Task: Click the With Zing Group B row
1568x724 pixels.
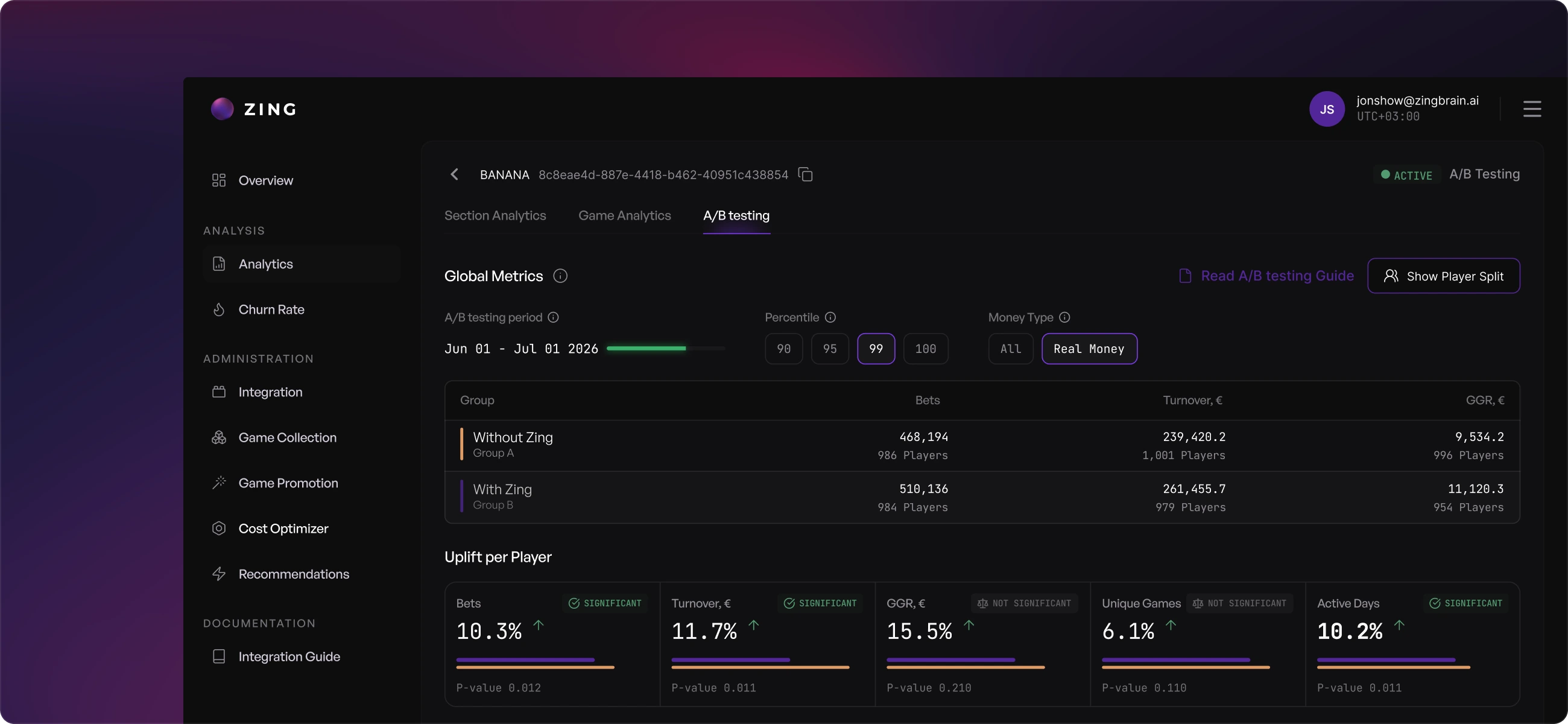Action: (982, 497)
